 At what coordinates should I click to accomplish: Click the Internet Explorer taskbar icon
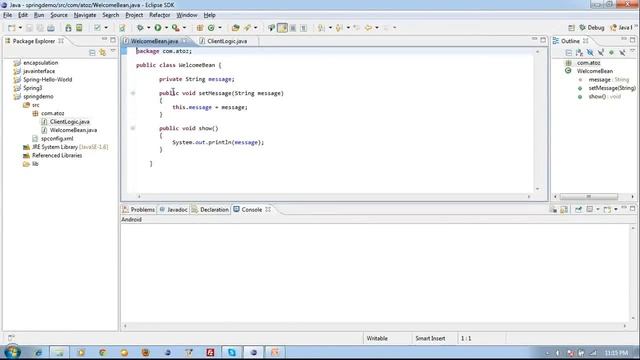click(x=38, y=352)
